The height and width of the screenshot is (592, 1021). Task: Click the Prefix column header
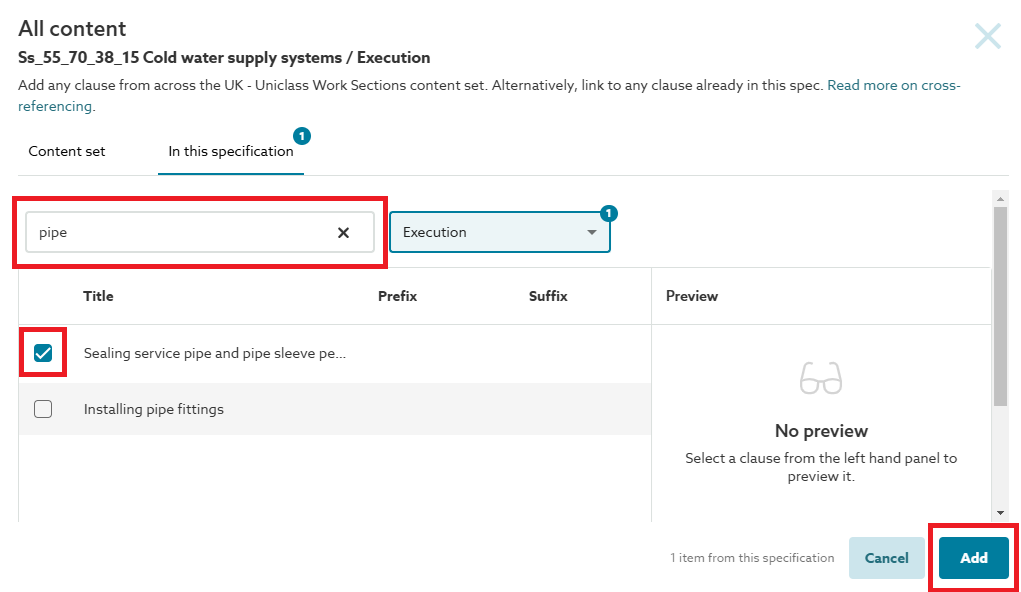click(x=397, y=296)
